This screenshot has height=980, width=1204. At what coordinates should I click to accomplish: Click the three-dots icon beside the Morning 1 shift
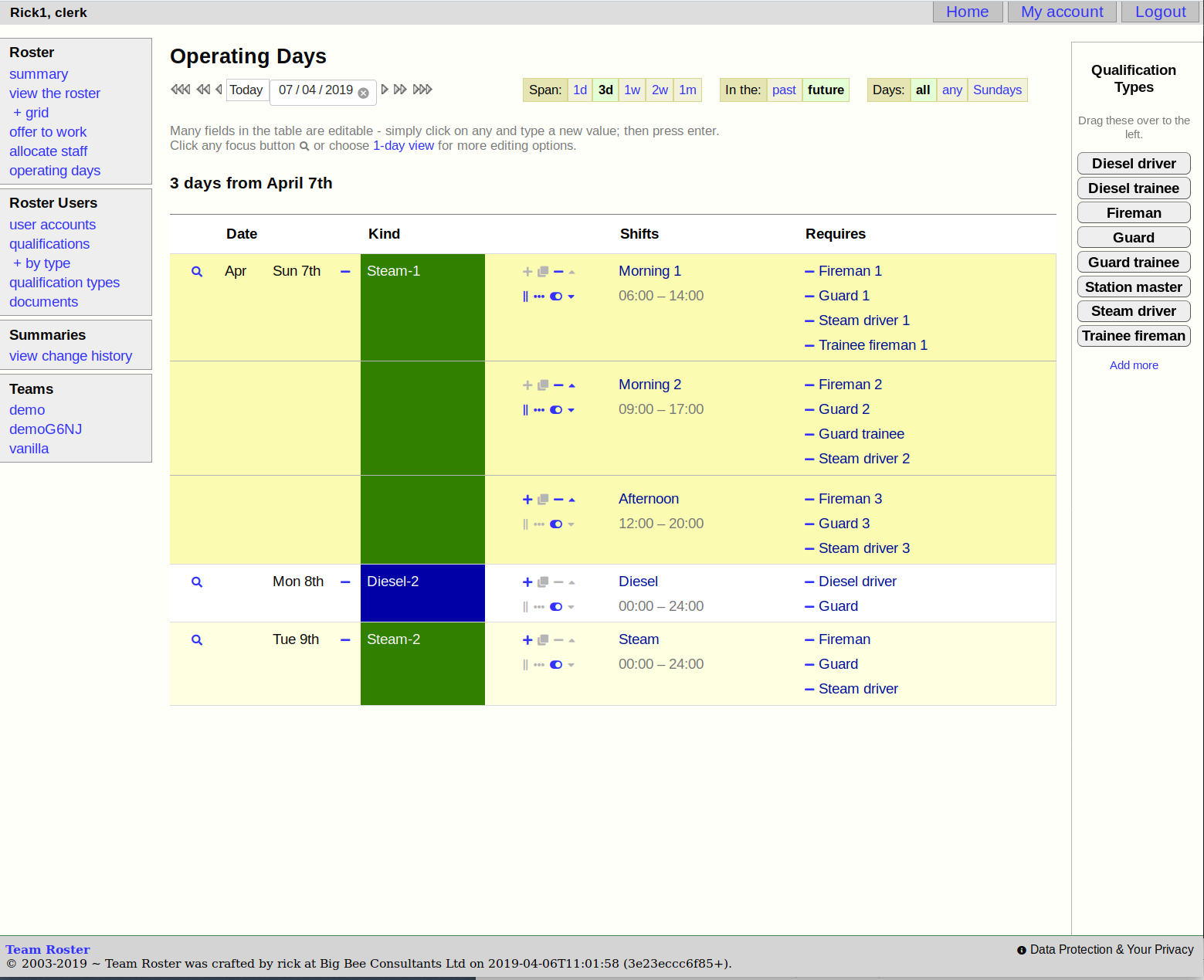point(539,297)
